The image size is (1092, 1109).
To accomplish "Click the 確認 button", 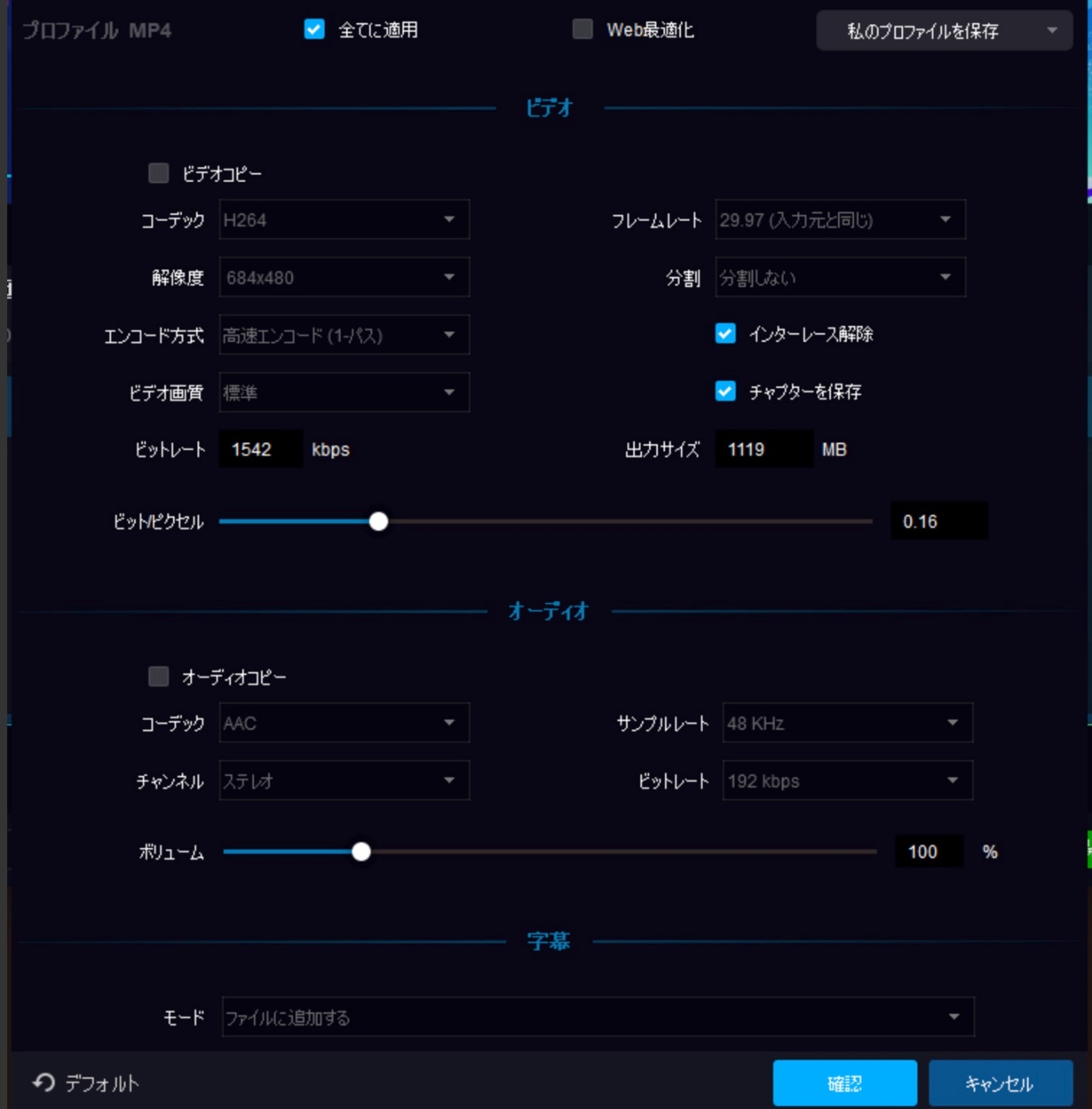I will 845,1083.
